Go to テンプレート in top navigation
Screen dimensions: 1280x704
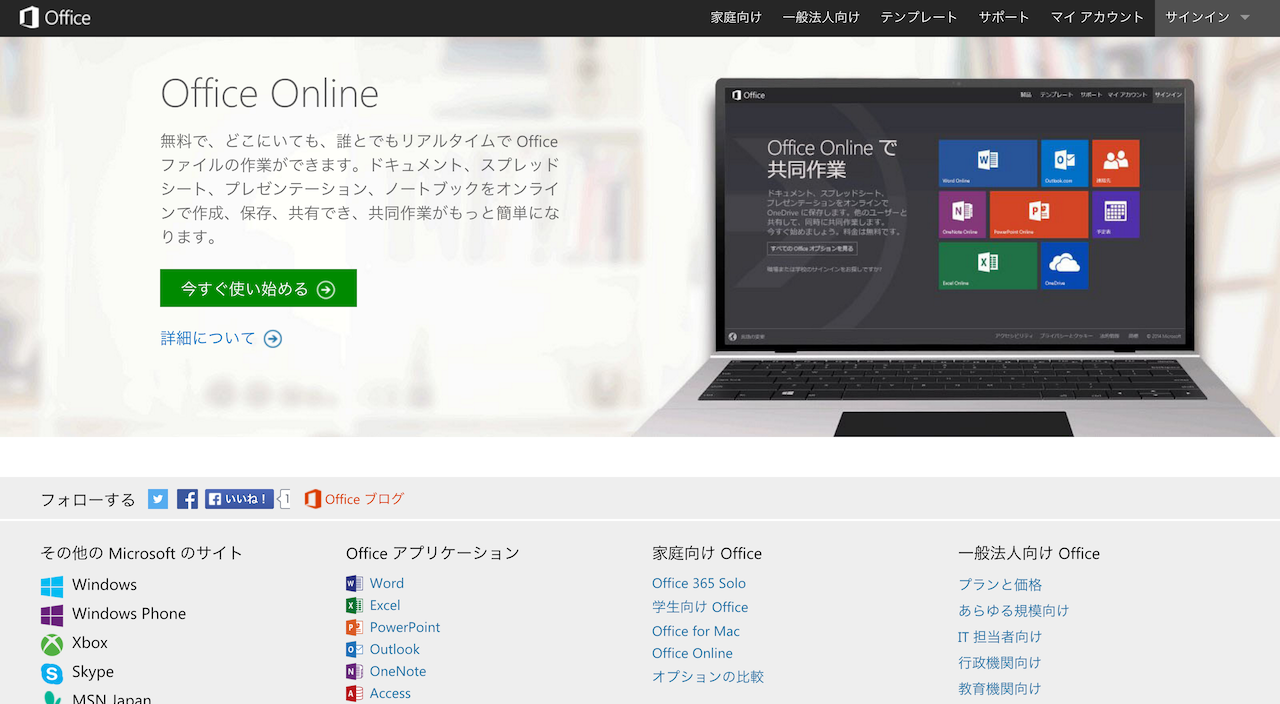pyautogui.click(x=919, y=17)
